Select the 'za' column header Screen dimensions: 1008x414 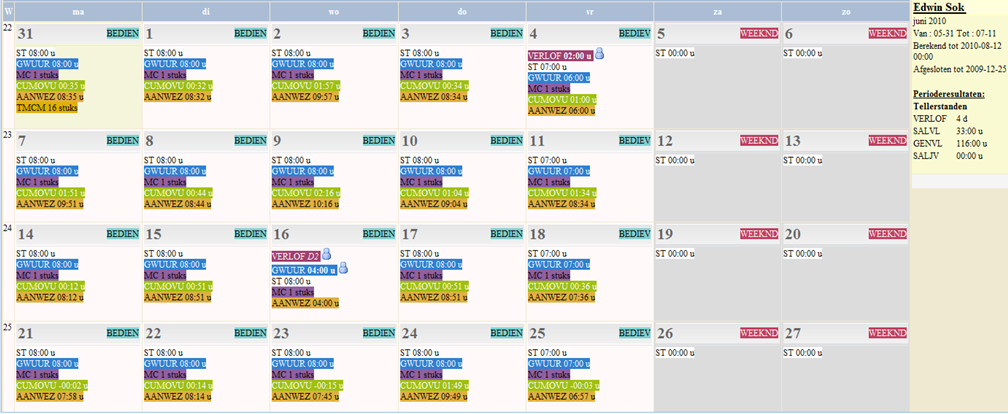[x=717, y=11]
